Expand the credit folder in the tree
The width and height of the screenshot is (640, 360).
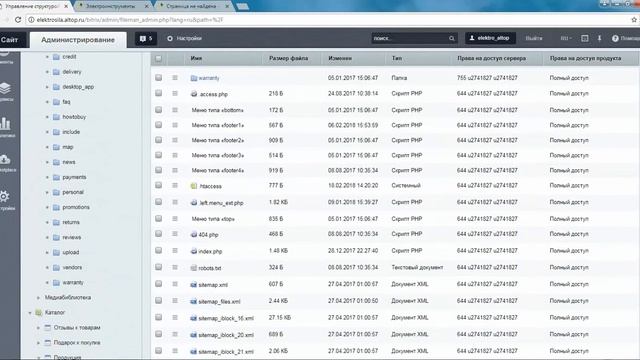tap(47, 57)
